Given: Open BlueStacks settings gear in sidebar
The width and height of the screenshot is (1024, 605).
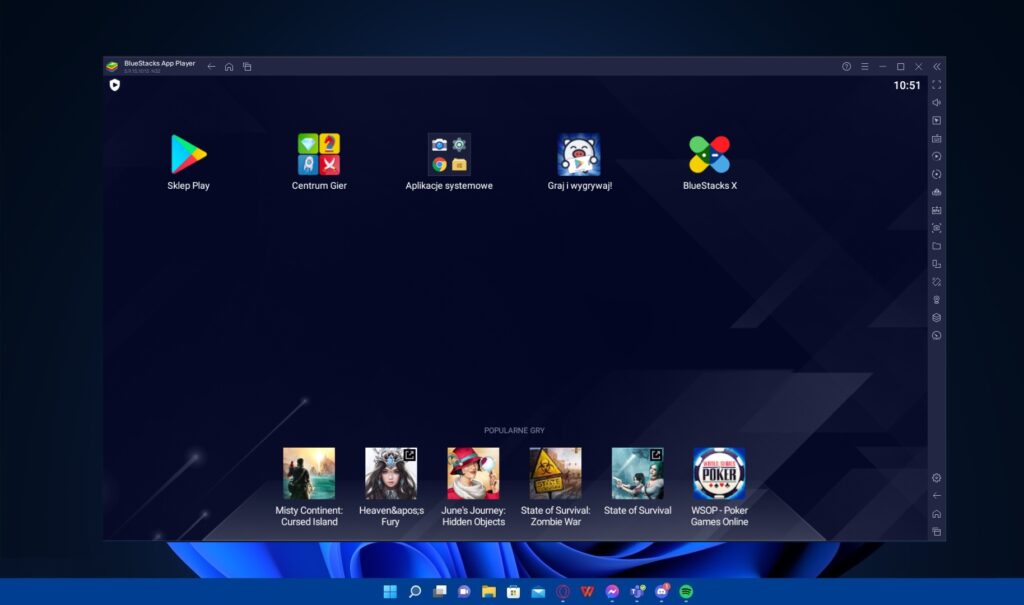Looking at the screenshot, I should coord(936,478).
